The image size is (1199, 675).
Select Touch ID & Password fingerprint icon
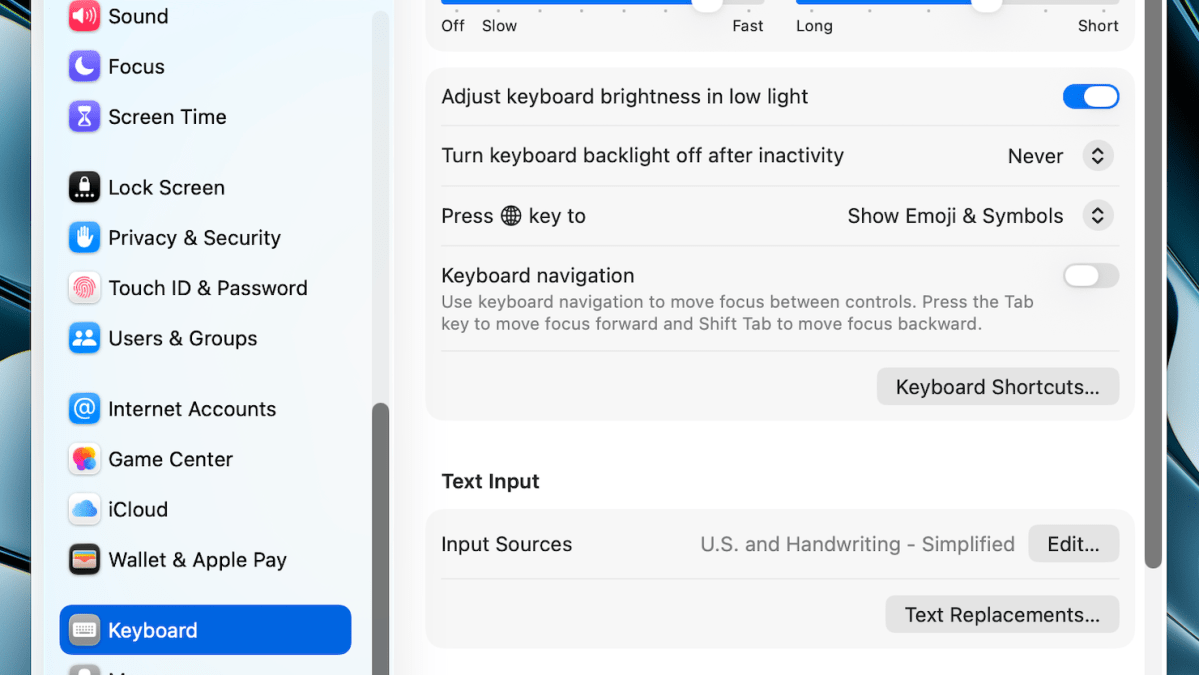84,288
